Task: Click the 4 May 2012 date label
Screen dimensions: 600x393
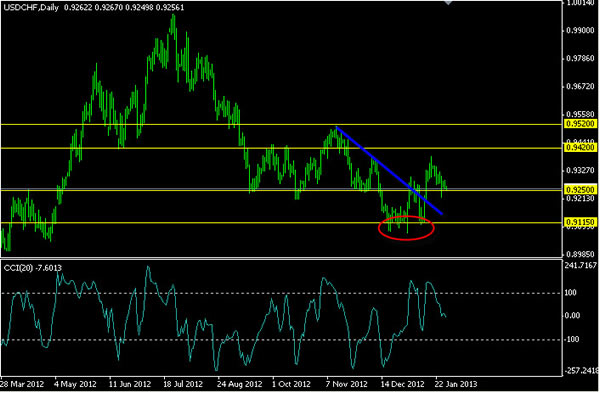Action: pyautogui.click(x=75, y=384)
